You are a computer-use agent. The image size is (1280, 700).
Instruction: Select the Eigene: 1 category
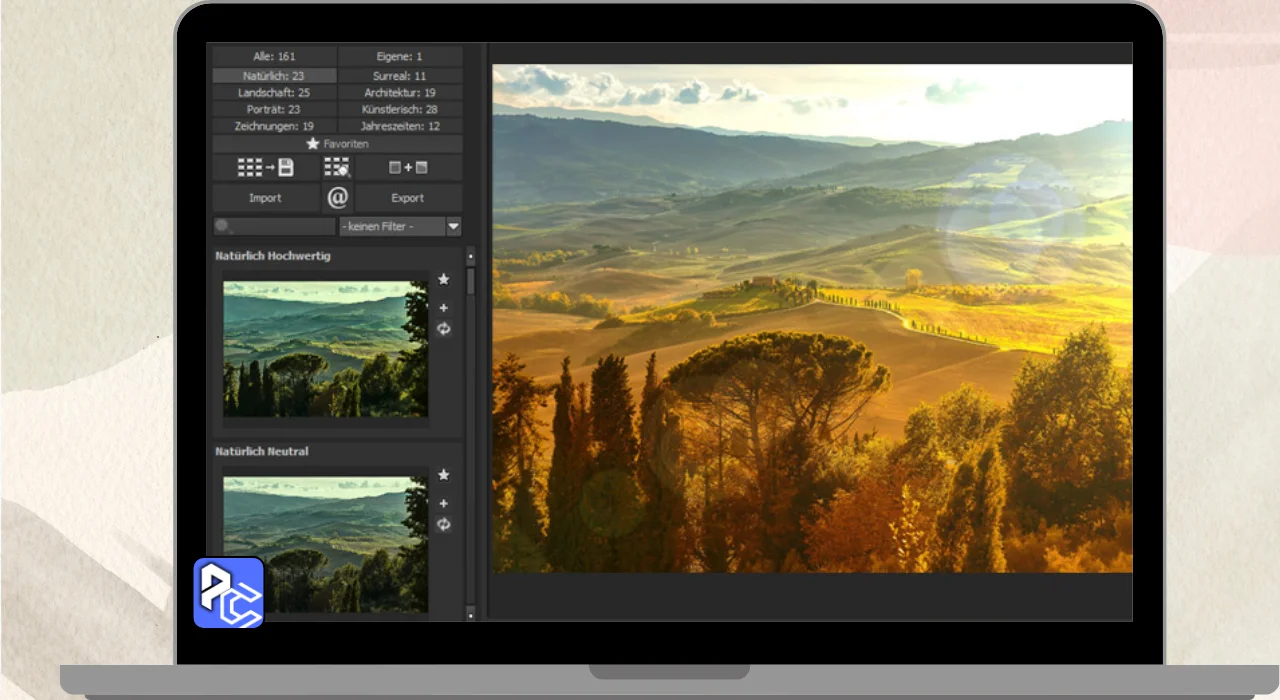[x=400, y=57]
